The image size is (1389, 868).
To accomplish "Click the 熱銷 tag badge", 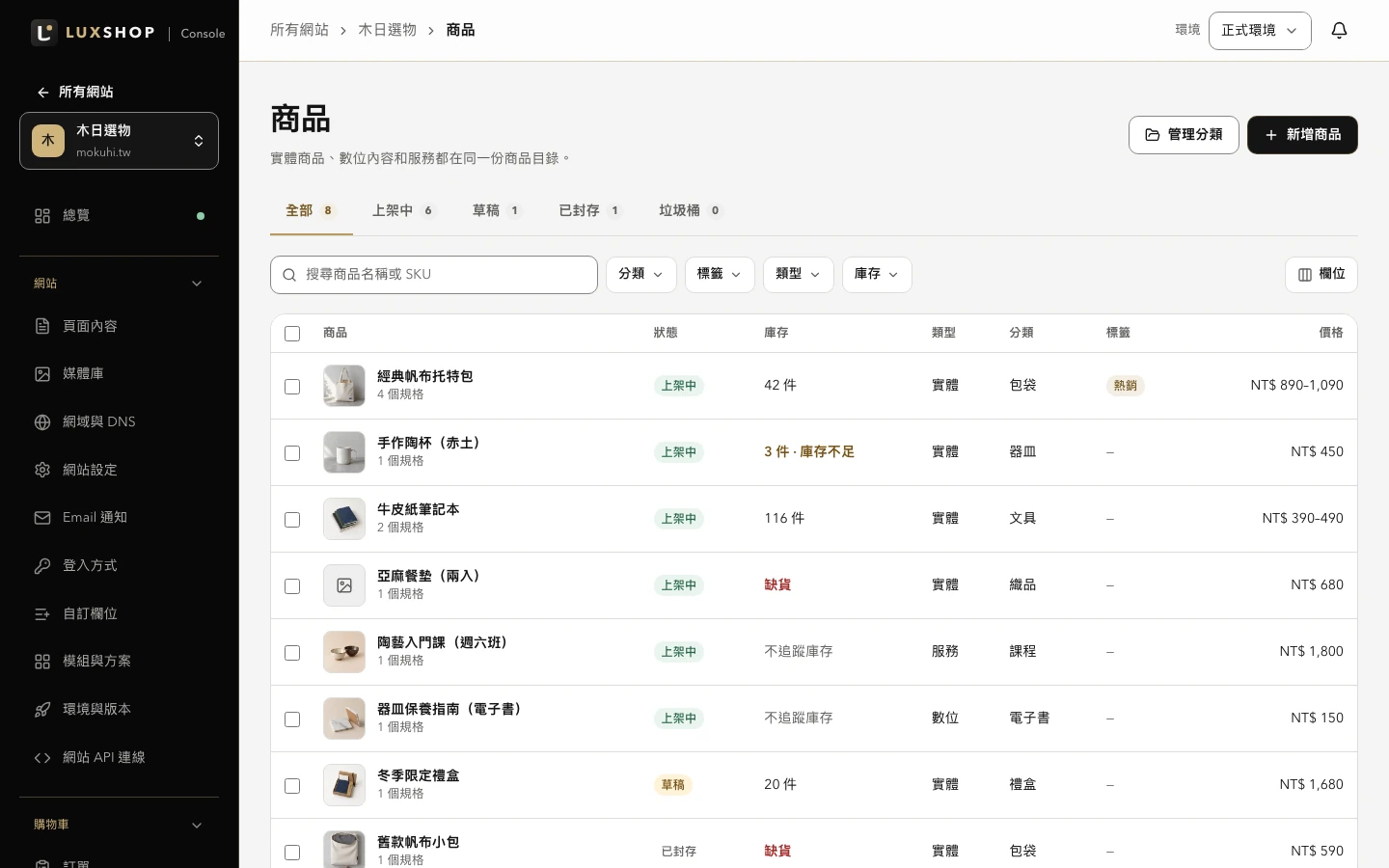I will click(x=1125, y=386).
